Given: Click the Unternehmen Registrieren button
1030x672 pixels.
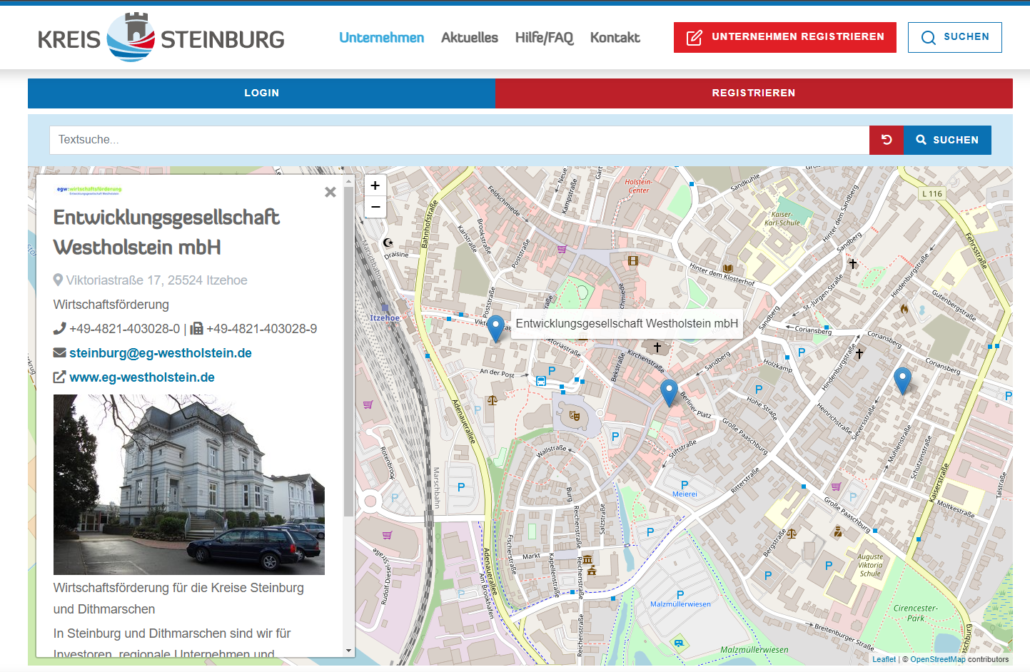Looking at the screenshot, I should (785, 37).
